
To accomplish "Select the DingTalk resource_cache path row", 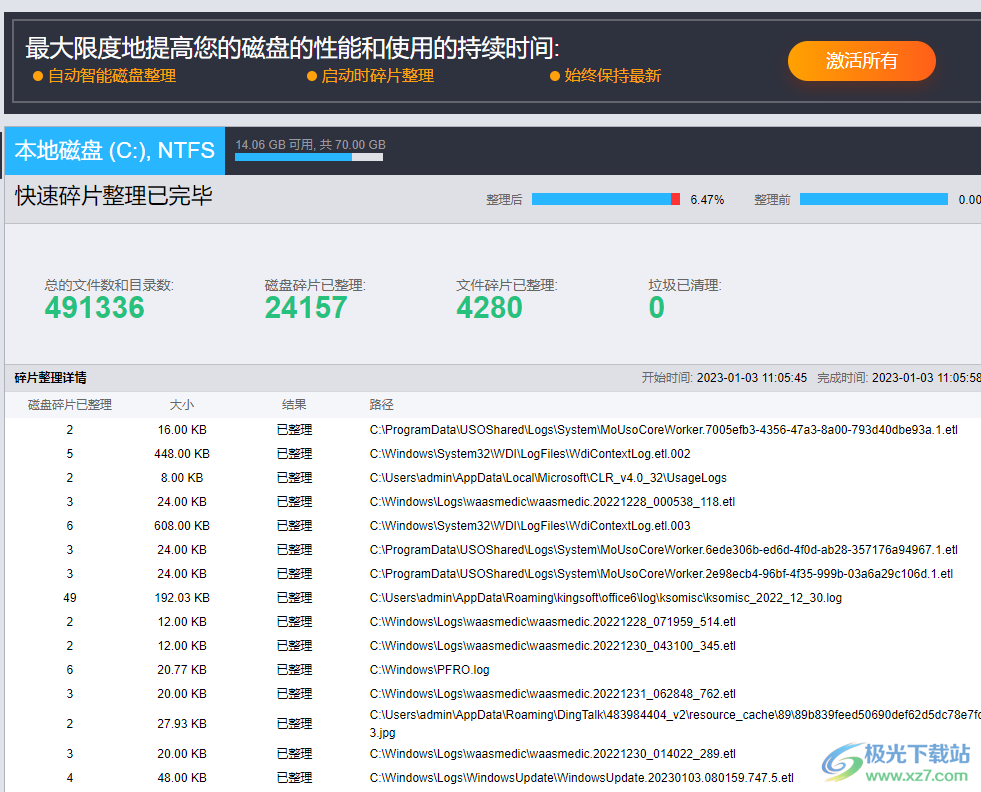I will coord(493,724).
